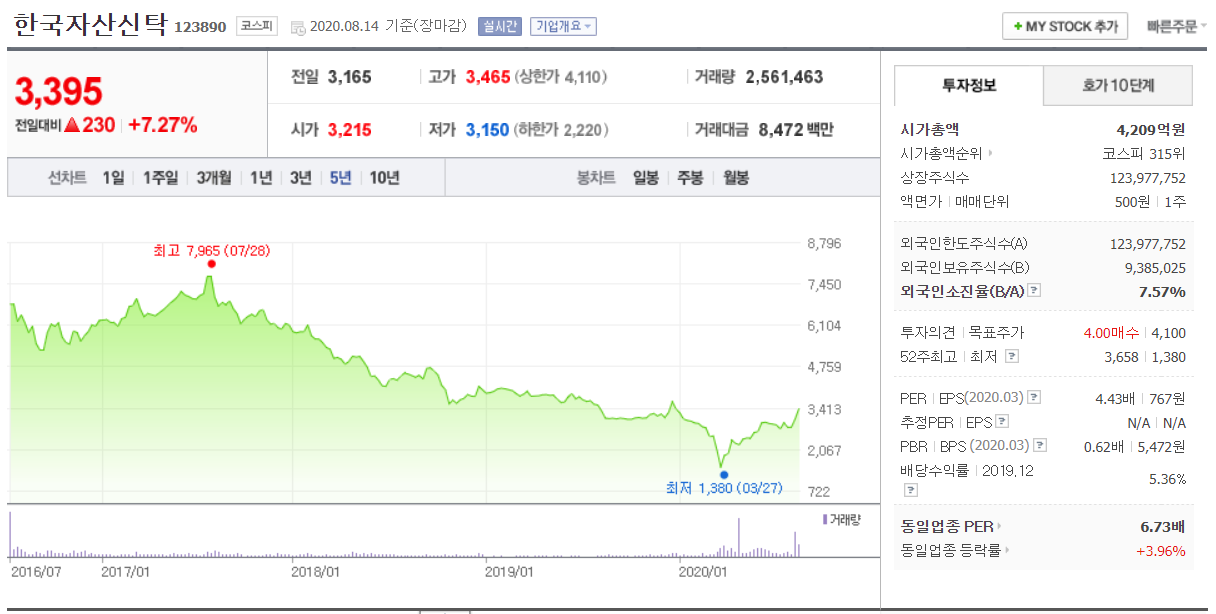Screen dimensions: 1216x614
Task: Click the 동일업종 PER value 6.73배
Action: 1163,526
